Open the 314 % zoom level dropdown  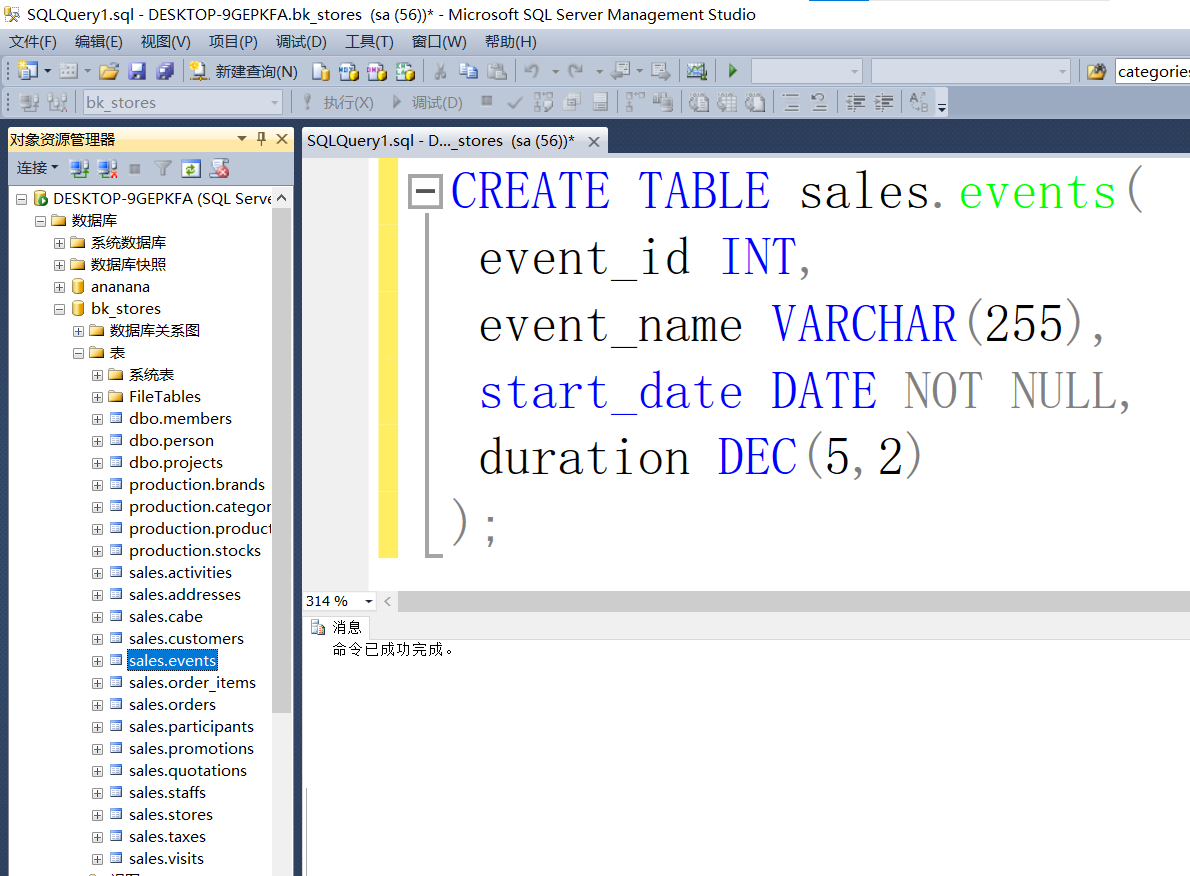369,601
